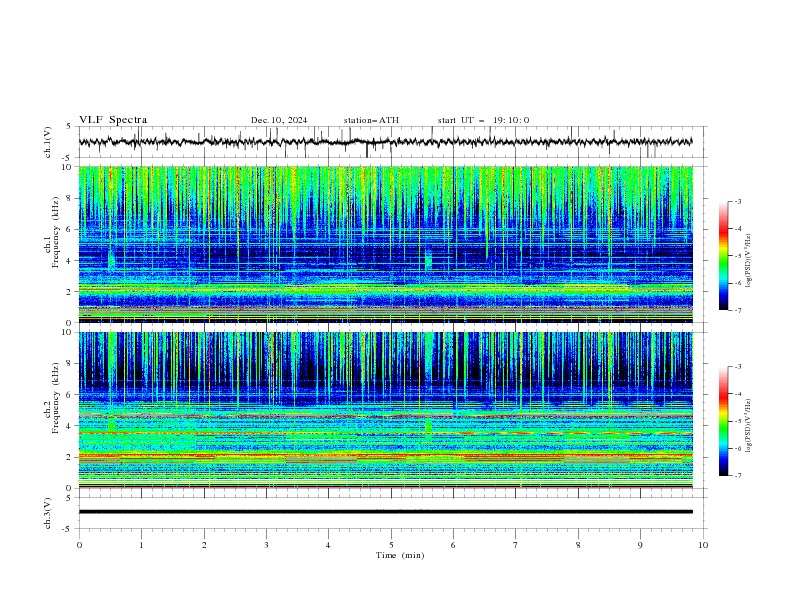Image resolution: width=792 pixels, height=612 pixels.
Task: Click the ch.2 PSD color bar
Action: pyautogui.click(x=723, y=421)
